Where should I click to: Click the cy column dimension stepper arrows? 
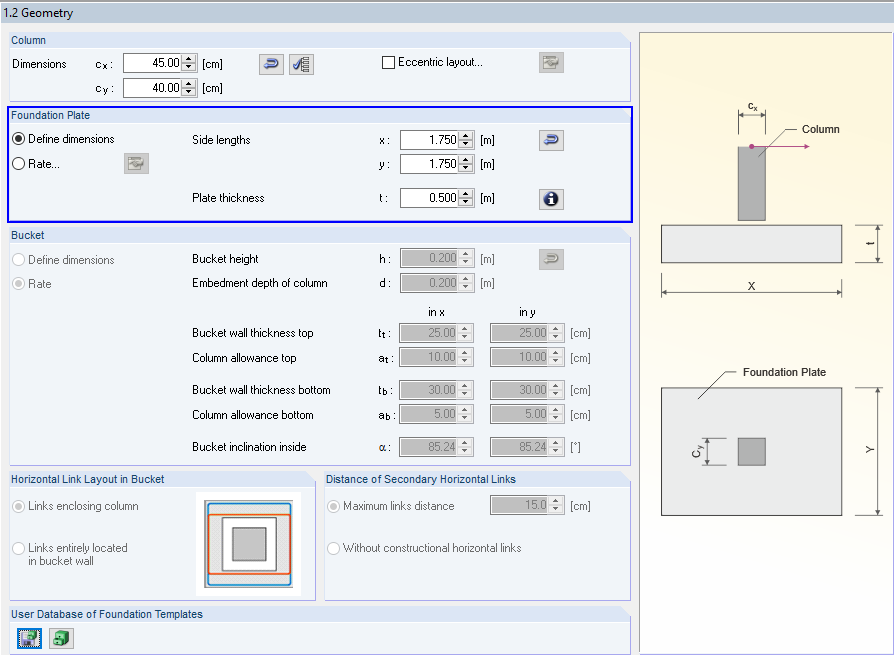(x=189, y=88)
